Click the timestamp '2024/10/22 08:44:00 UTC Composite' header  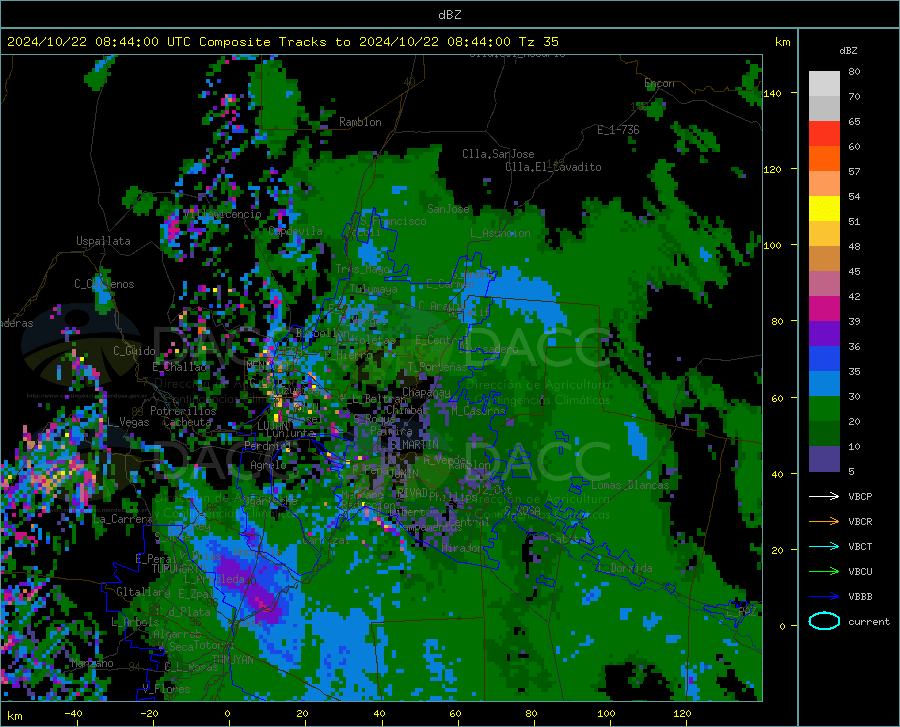[x=139, y=42]
